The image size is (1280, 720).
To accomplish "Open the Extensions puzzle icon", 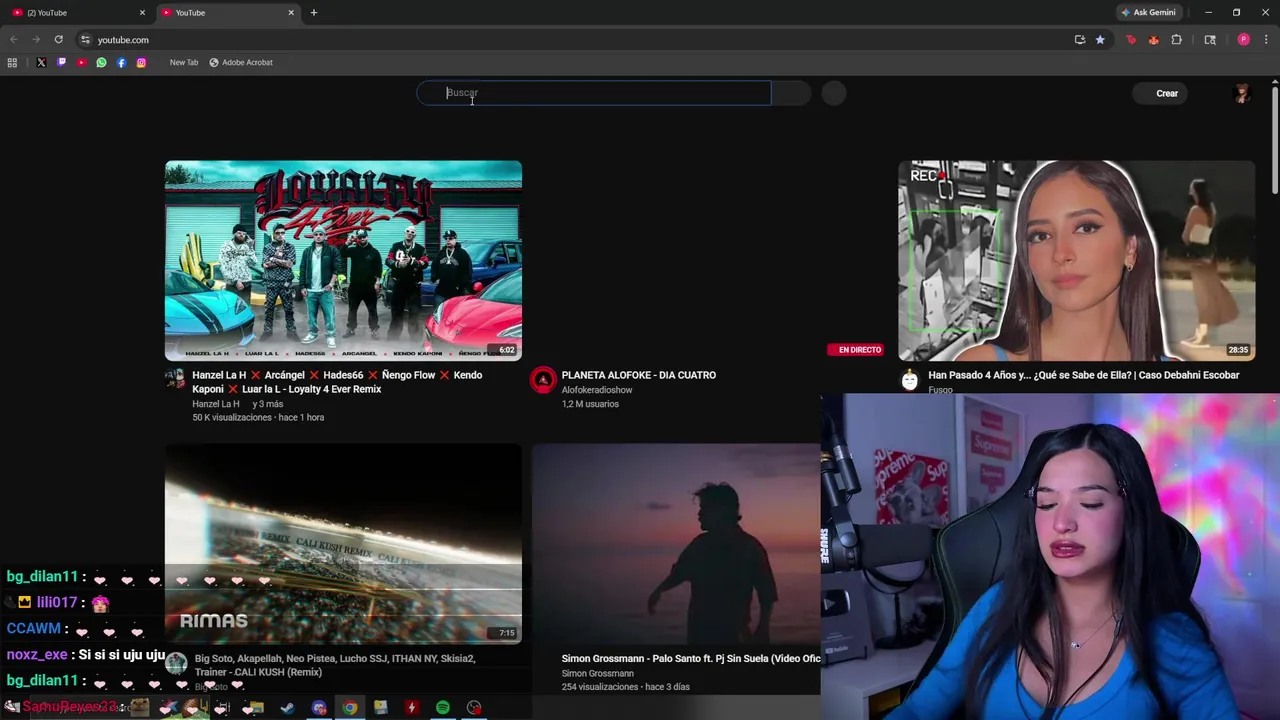I will (1176, 40).
